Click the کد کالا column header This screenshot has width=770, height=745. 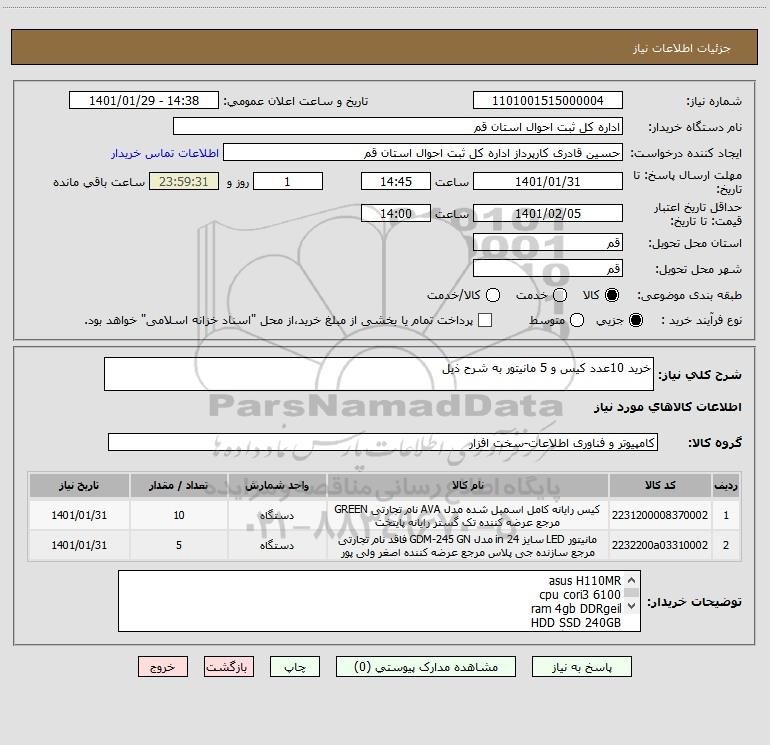click(660, 486)
